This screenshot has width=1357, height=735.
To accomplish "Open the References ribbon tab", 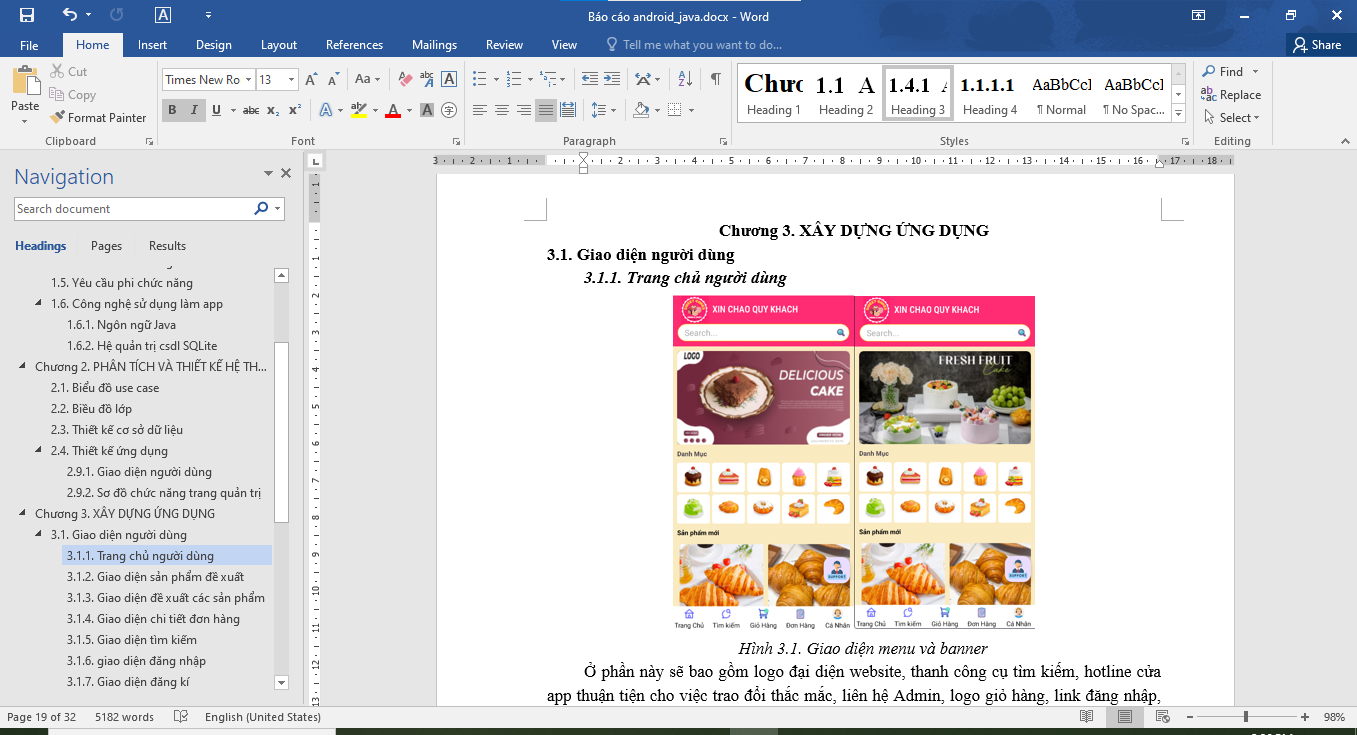I will pos(354,45).
